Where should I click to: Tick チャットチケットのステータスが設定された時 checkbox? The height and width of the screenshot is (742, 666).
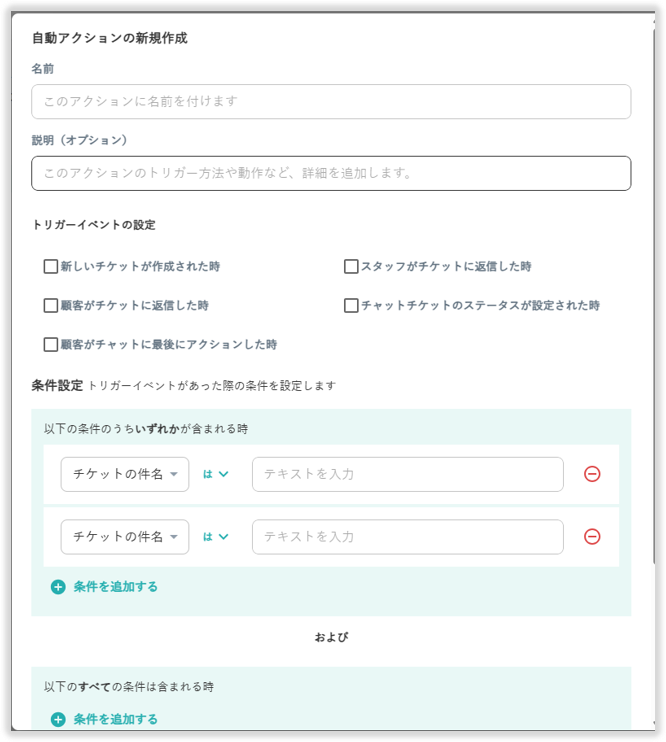click(x=351, y=306)
